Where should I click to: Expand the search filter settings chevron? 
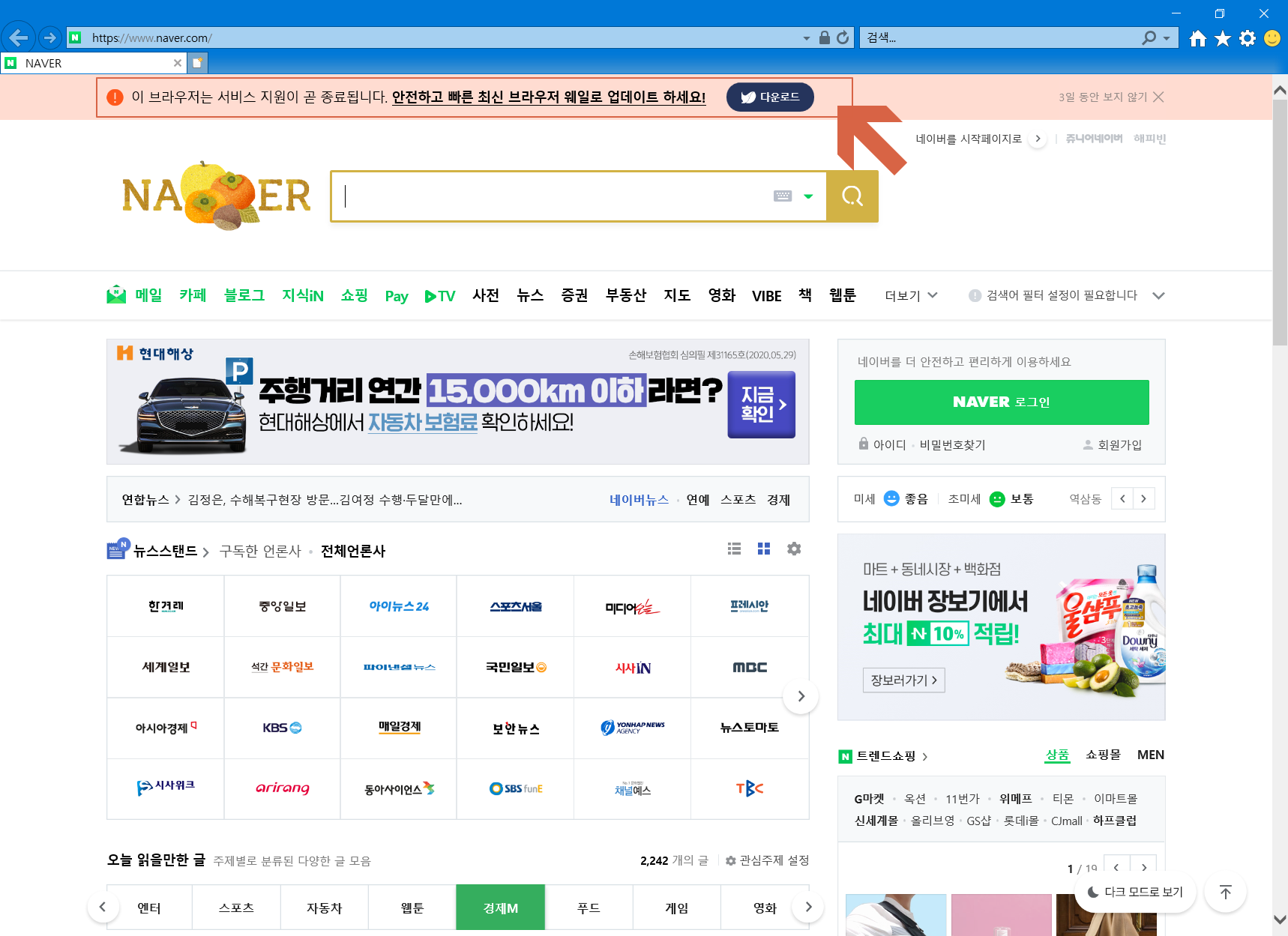pos(1158,295)
